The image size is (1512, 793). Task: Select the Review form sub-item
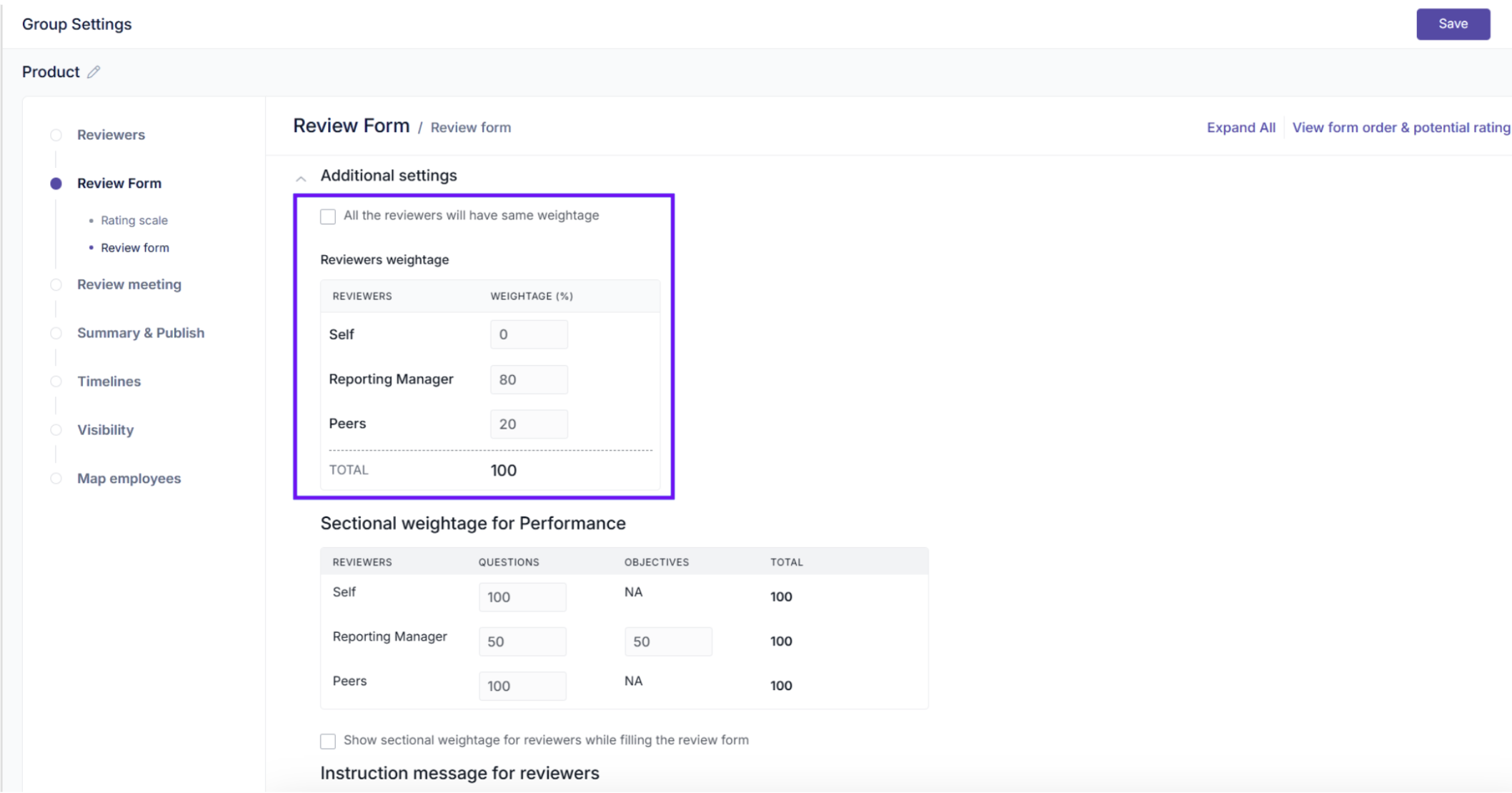(134, 248)
